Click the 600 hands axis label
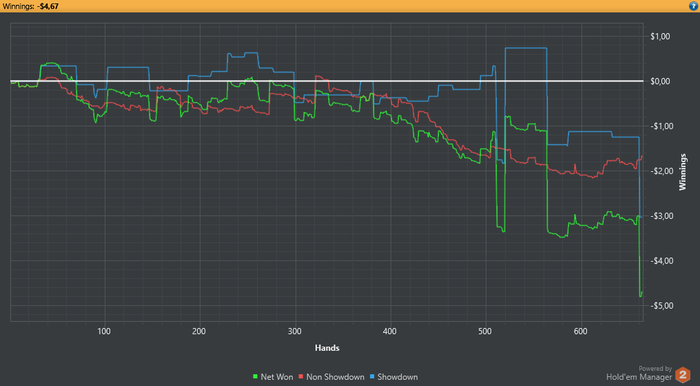The width and height of the screenshot is (700, 386). (x=580, y=332)
